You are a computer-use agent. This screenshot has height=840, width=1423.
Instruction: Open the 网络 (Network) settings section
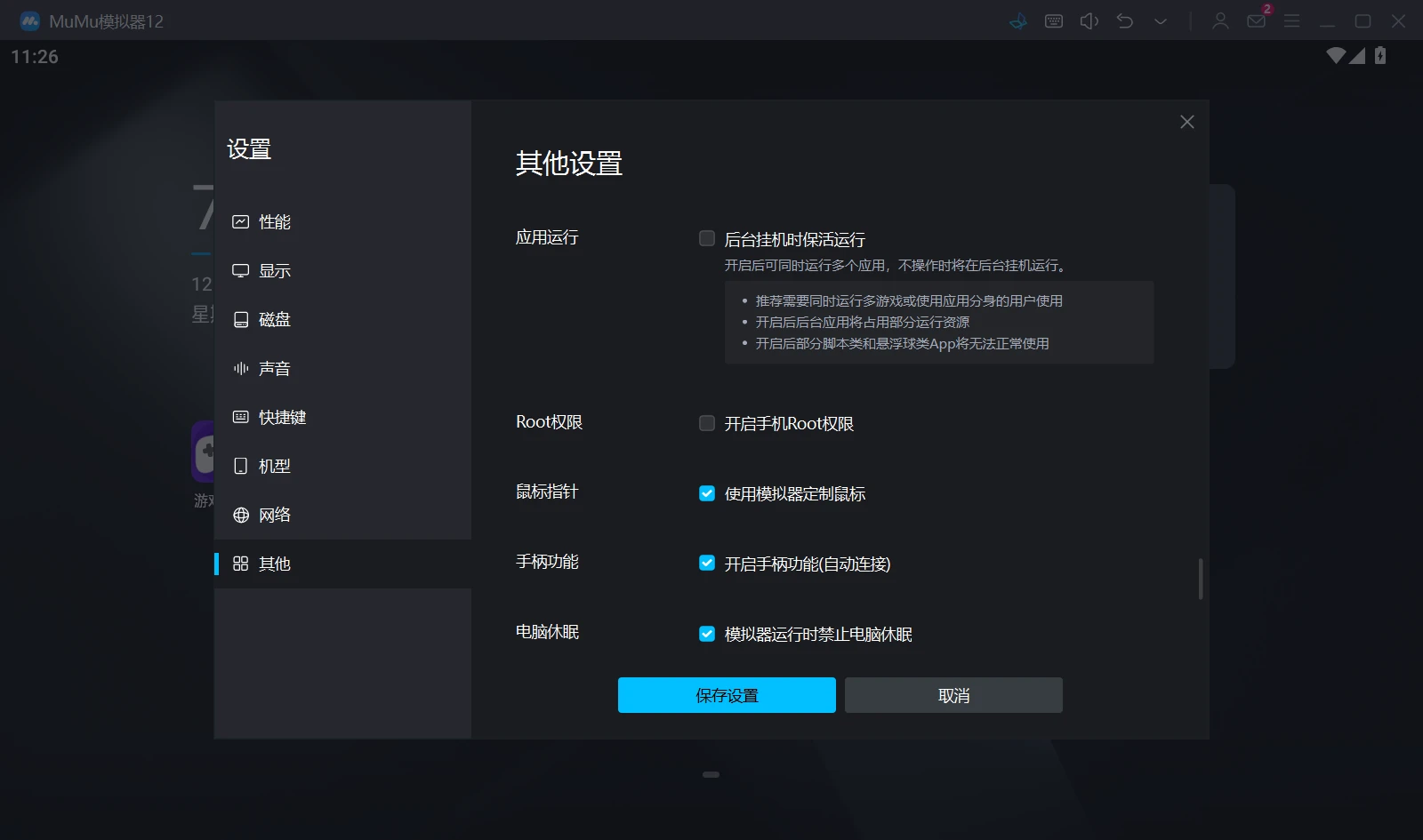click(273, 515)
